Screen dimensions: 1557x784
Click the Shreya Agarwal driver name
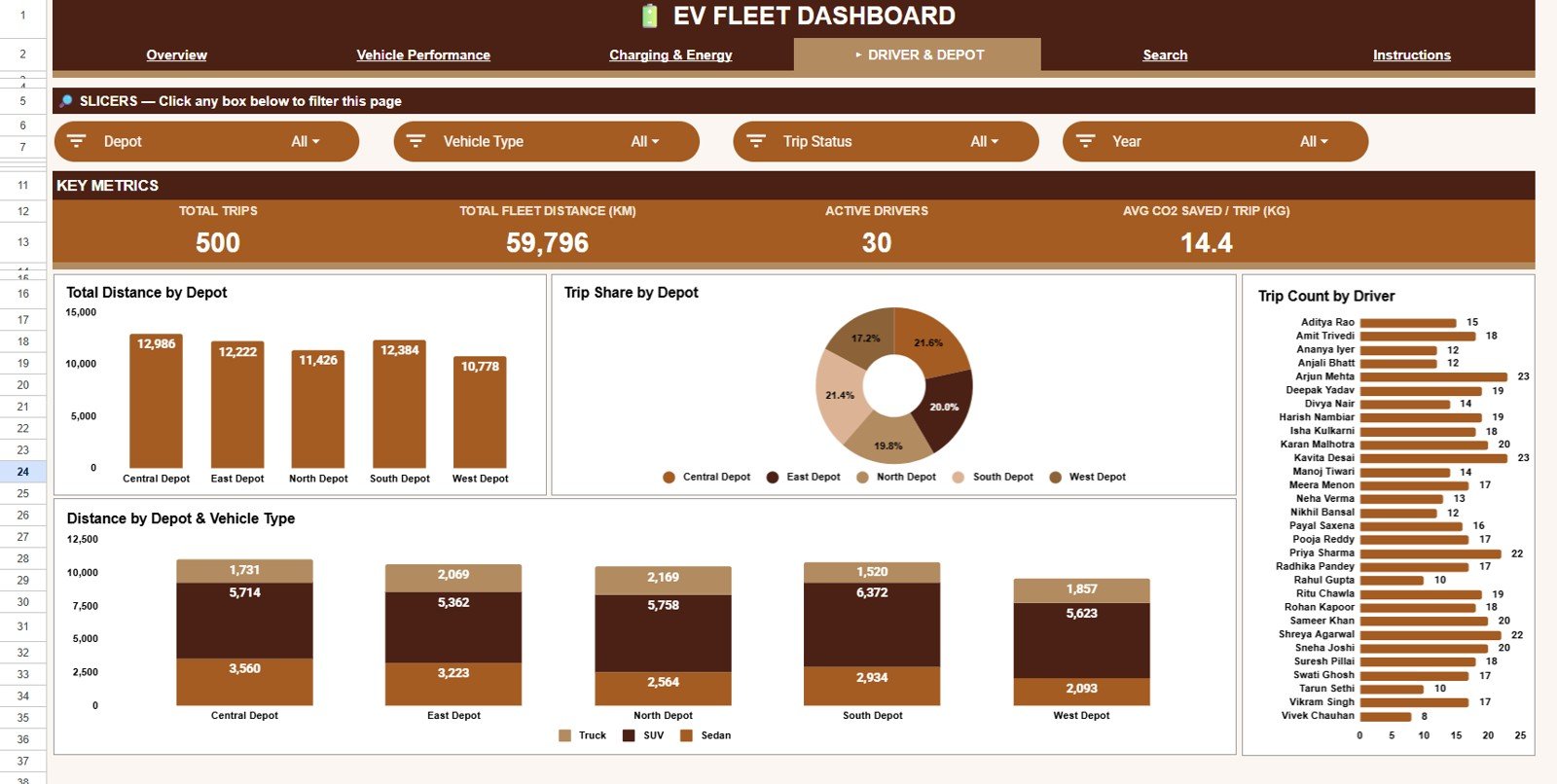(x=1317, y=634)
